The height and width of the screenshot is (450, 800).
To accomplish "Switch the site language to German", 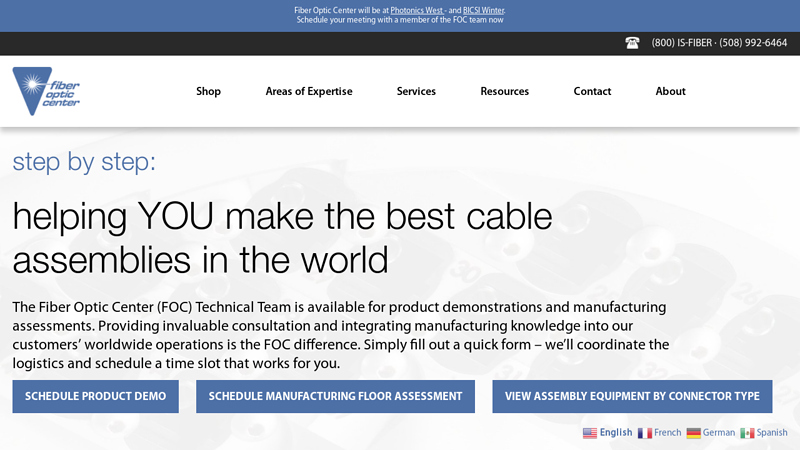I will 719,433.
